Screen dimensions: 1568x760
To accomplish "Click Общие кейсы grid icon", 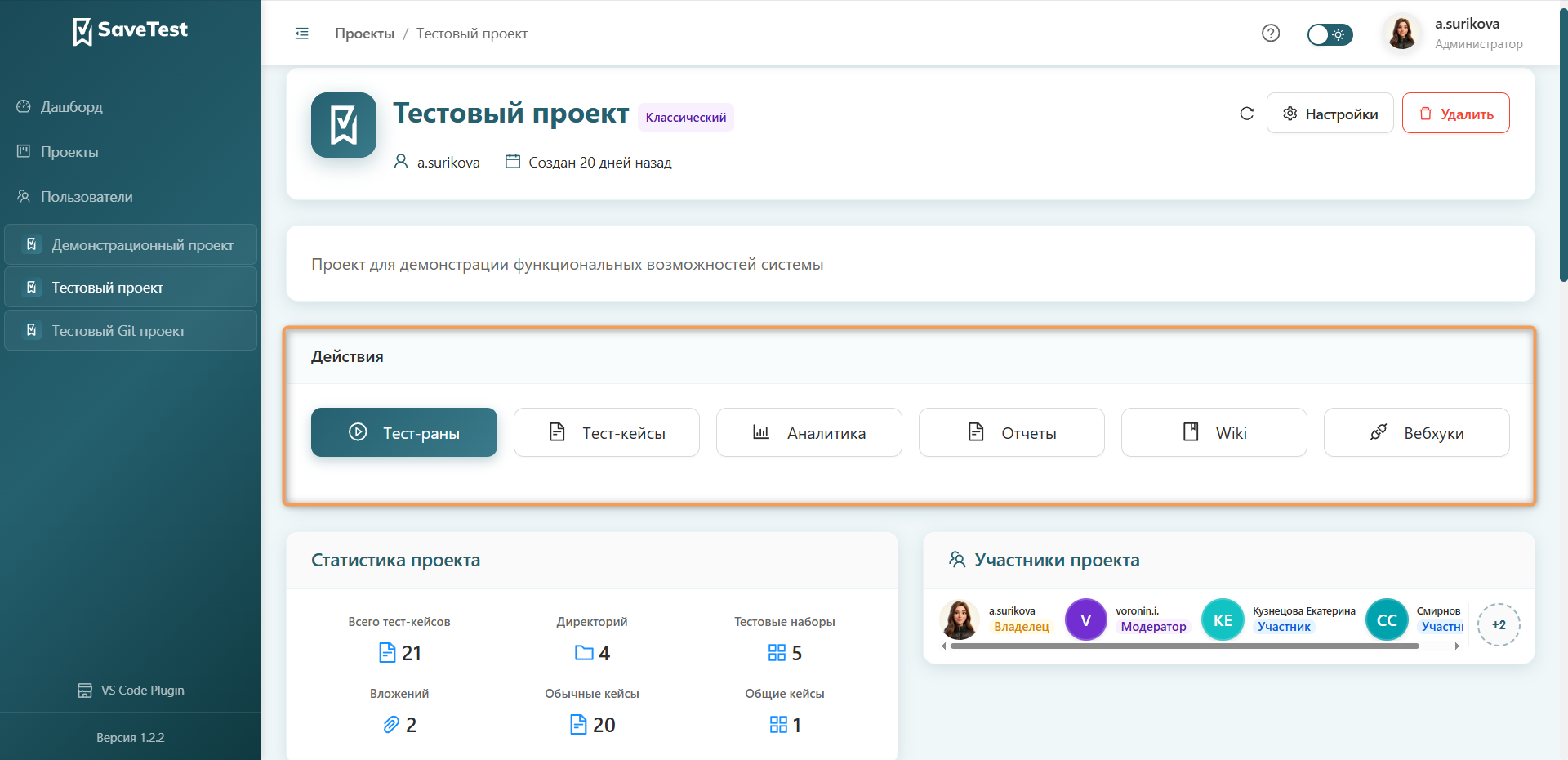I will 778,725.
